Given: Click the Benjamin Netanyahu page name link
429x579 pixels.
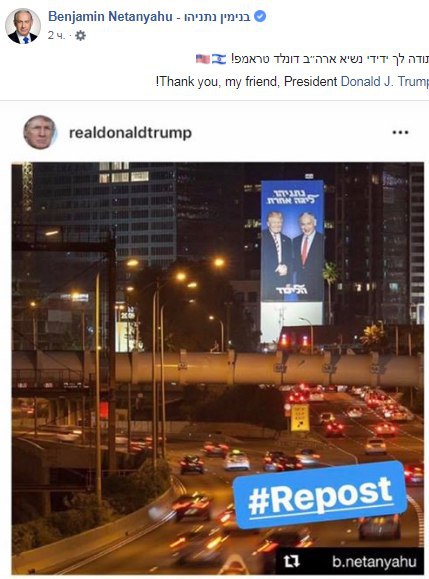Looking at the screenshot, I should (110, 17).
